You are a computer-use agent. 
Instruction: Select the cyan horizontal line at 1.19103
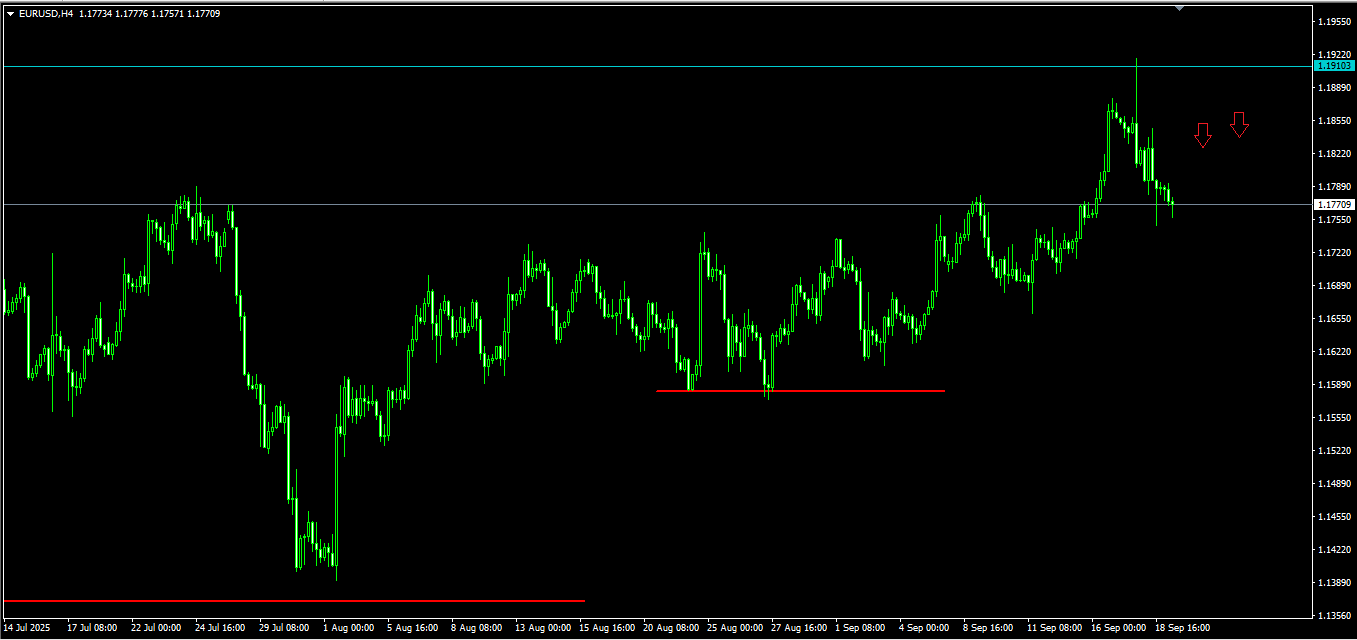(x=656, y=66)
